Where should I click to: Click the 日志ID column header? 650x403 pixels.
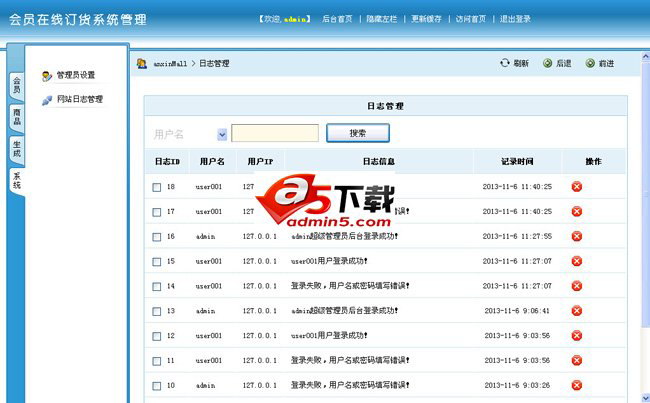pyautogui.click(x=167, y=162)
